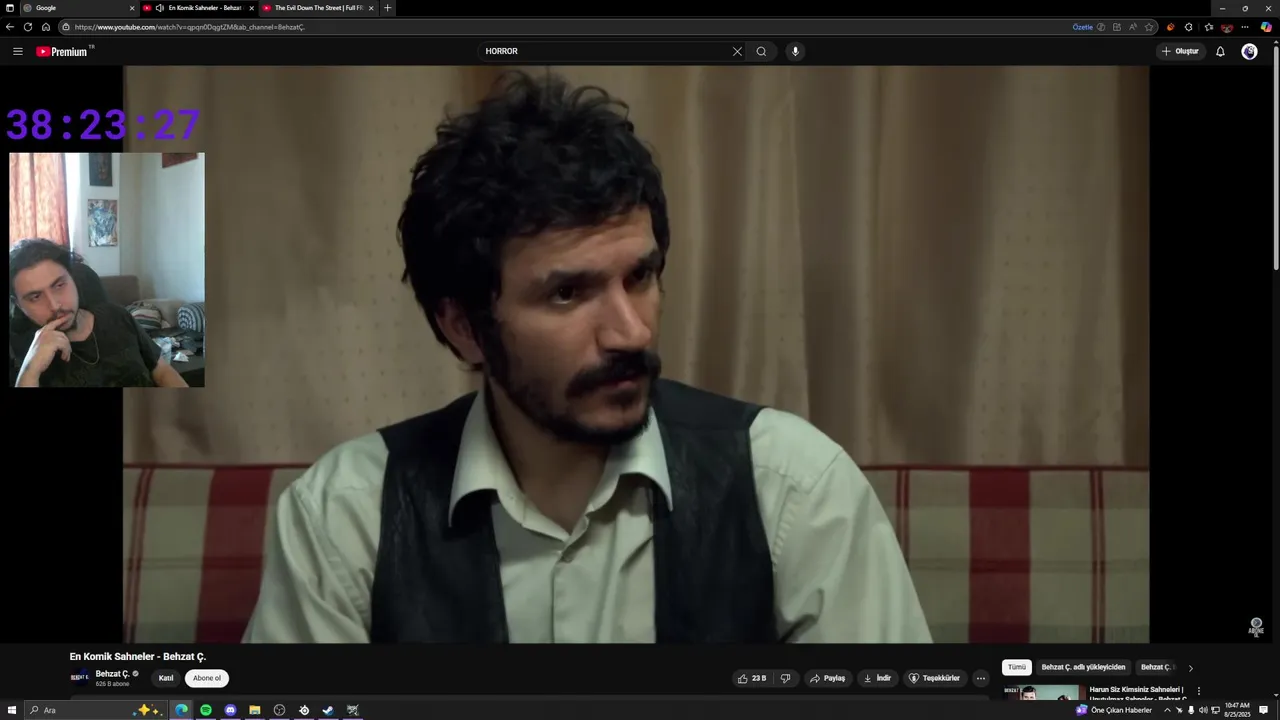This screenshot has width=1280, height=720.
Task: Open the account avatar menu
Action: point(1249,51)
